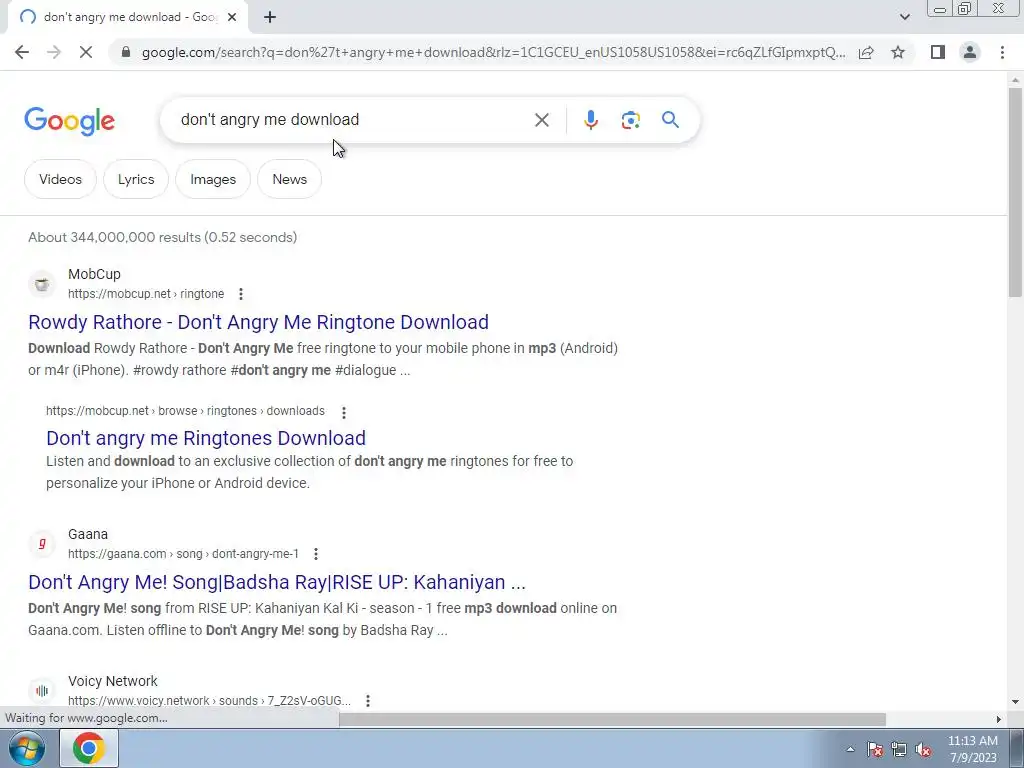
Task: Click Gaana site favicon
Action: coord(42,544)
